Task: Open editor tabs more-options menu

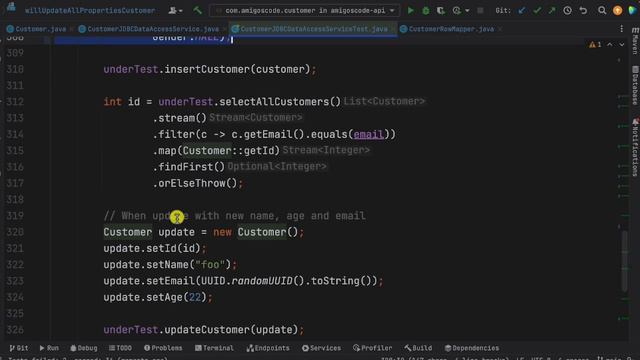Action: [622, 29]
